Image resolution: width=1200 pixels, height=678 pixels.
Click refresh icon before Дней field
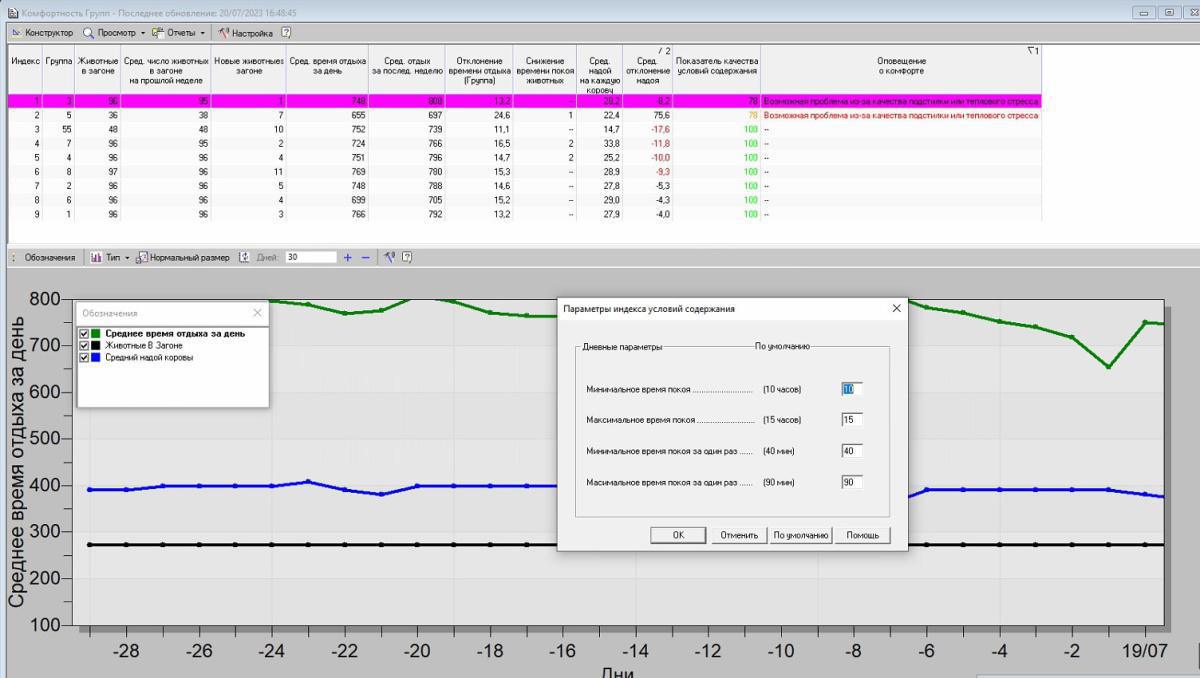pyautogui.click(x=244, y=257)
